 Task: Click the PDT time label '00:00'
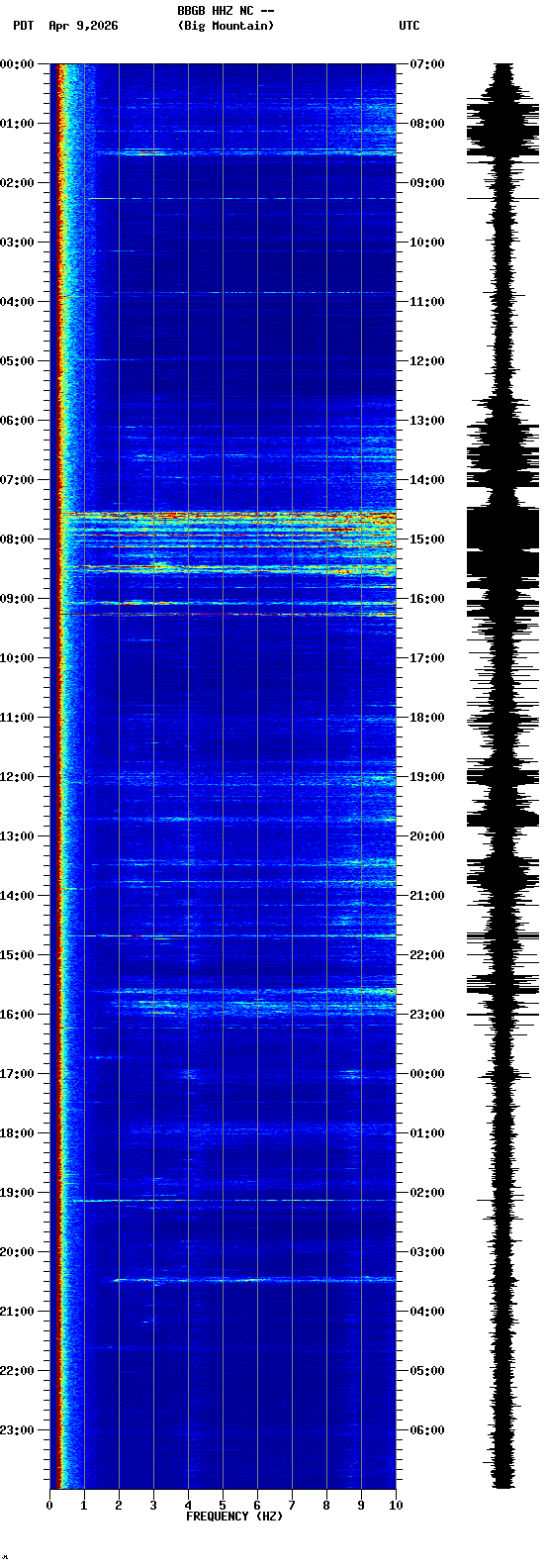pos(18,64)
